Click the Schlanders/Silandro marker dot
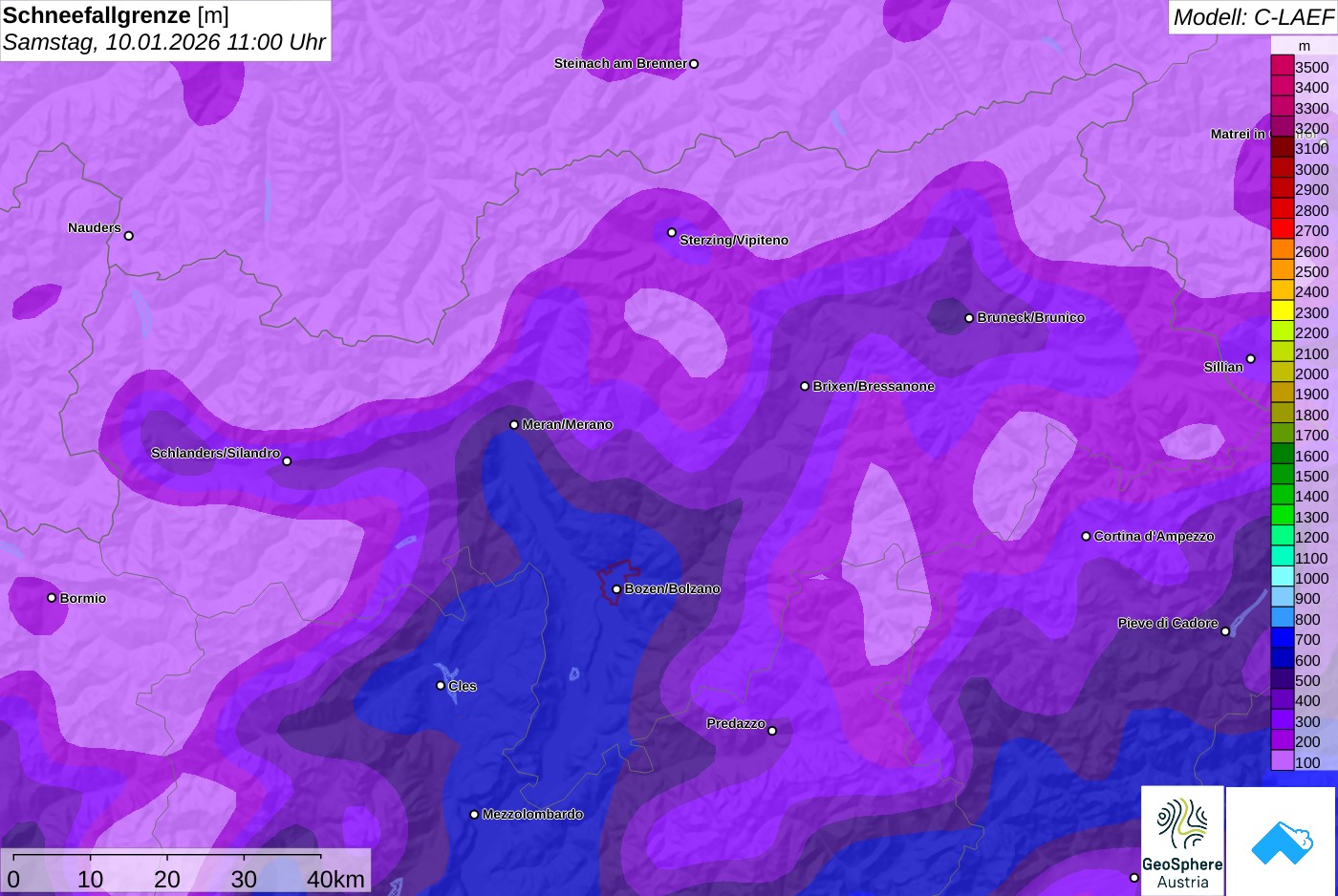Viewport: 1338px width, 896px height. click(287, 461)
